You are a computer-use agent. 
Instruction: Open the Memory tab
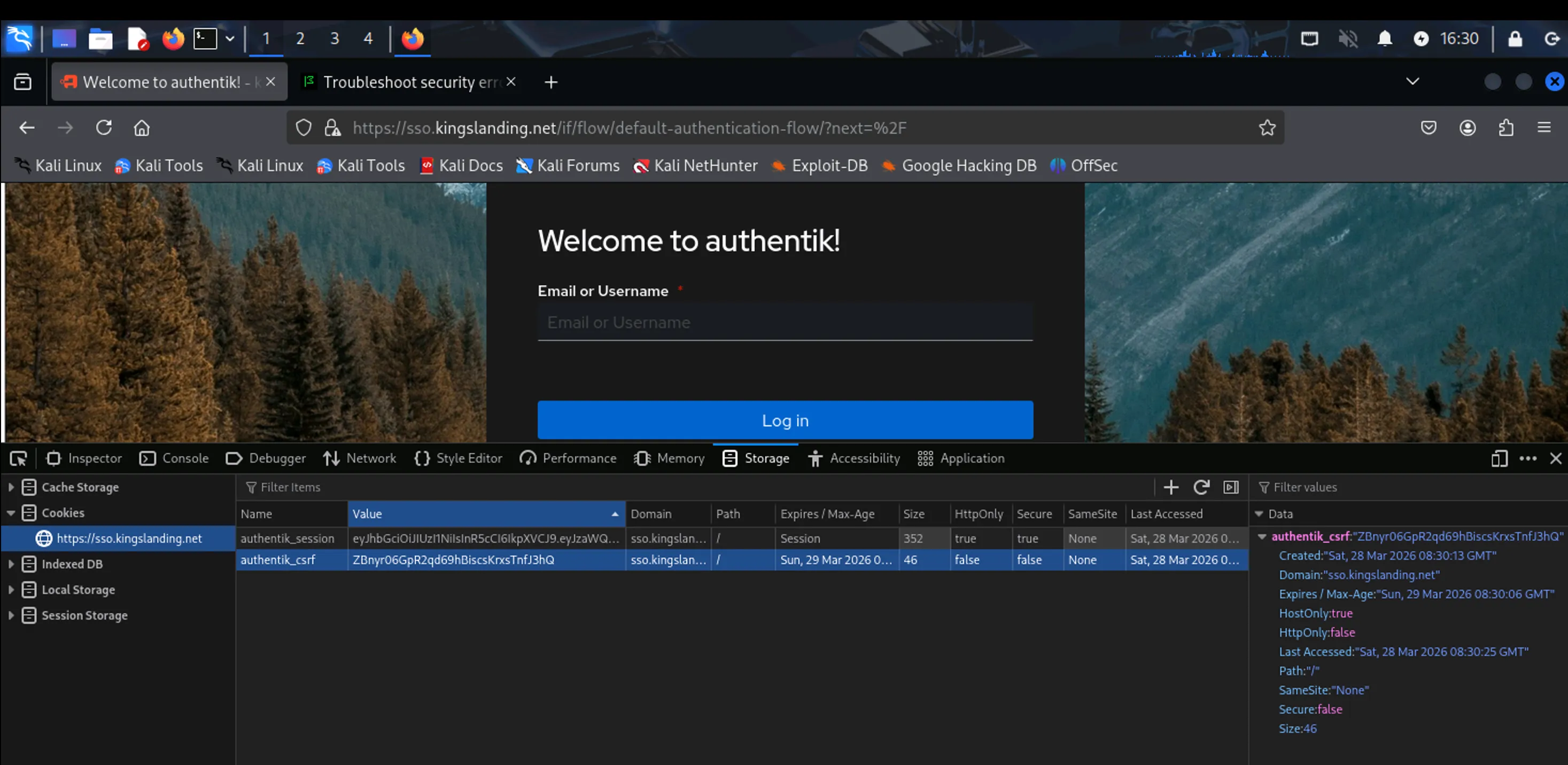coord(669,458)
